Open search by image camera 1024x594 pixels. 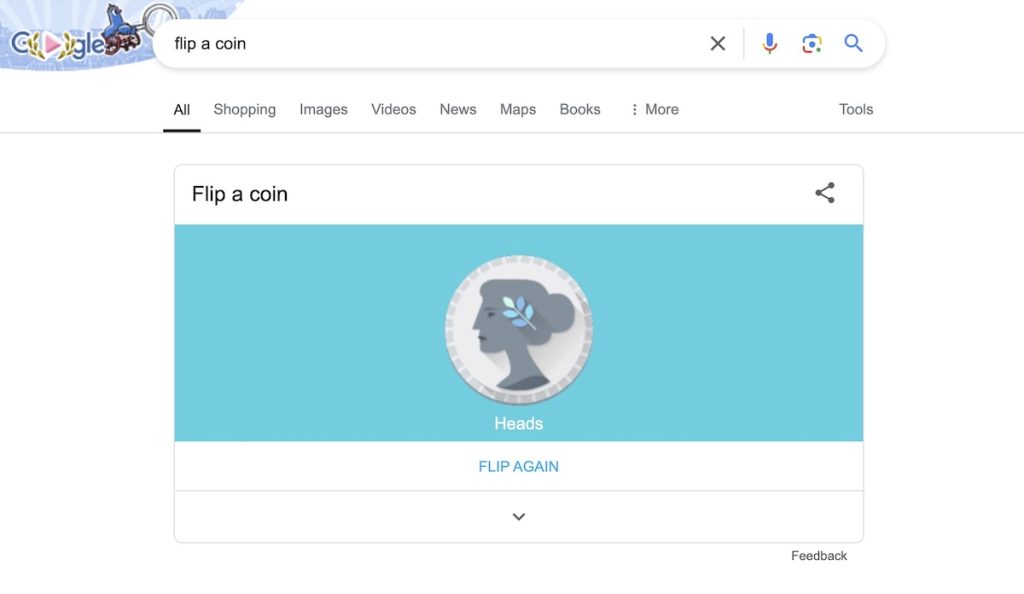[811, 43]
